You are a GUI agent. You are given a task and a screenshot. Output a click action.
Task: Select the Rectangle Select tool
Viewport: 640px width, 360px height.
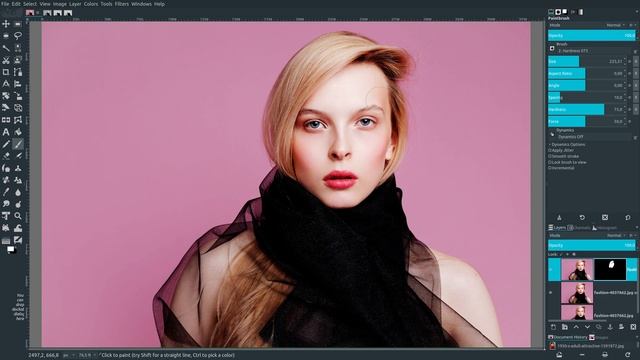tap(18, 24)
